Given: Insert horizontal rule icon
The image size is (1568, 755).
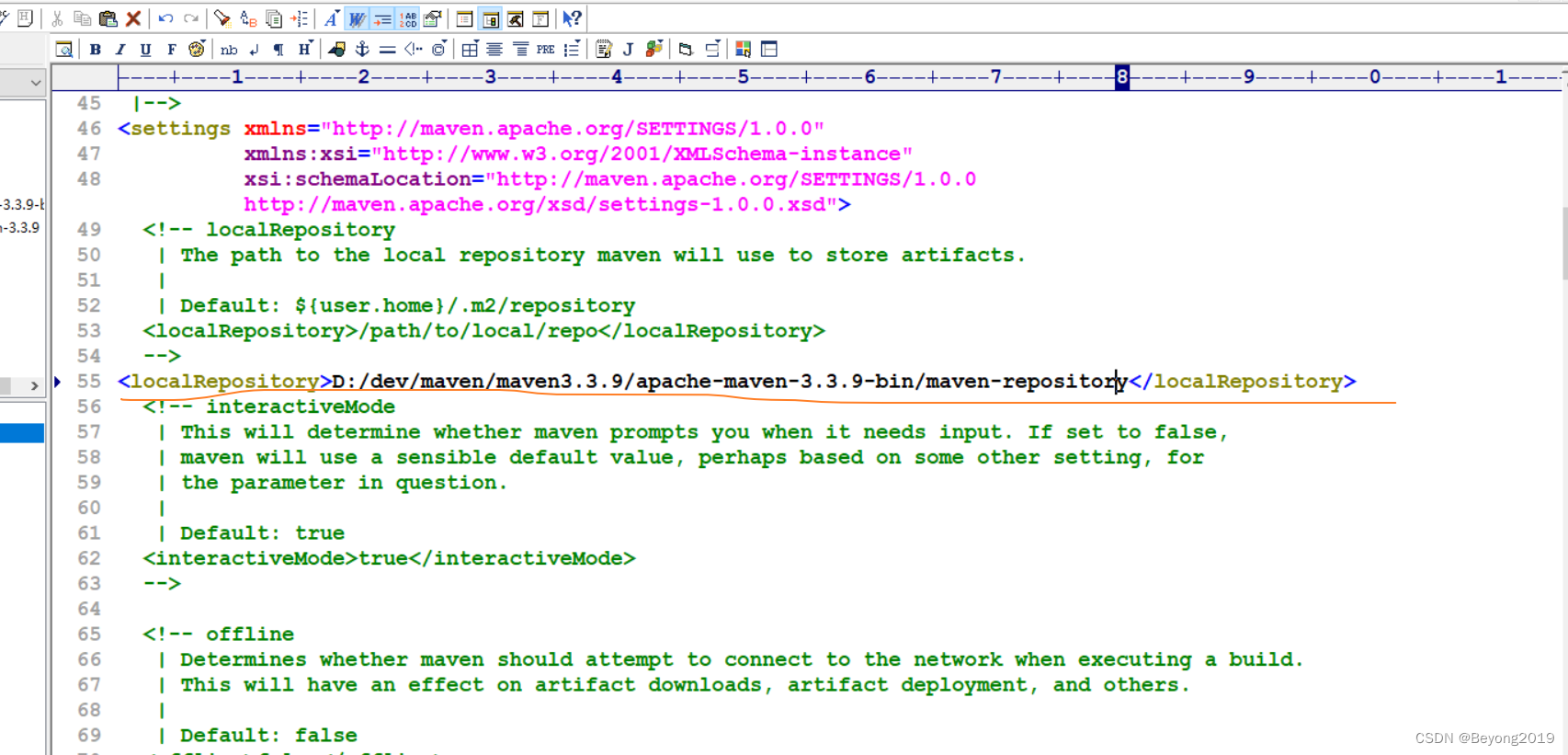Looking at the screenshot, I should coord(388,49).
